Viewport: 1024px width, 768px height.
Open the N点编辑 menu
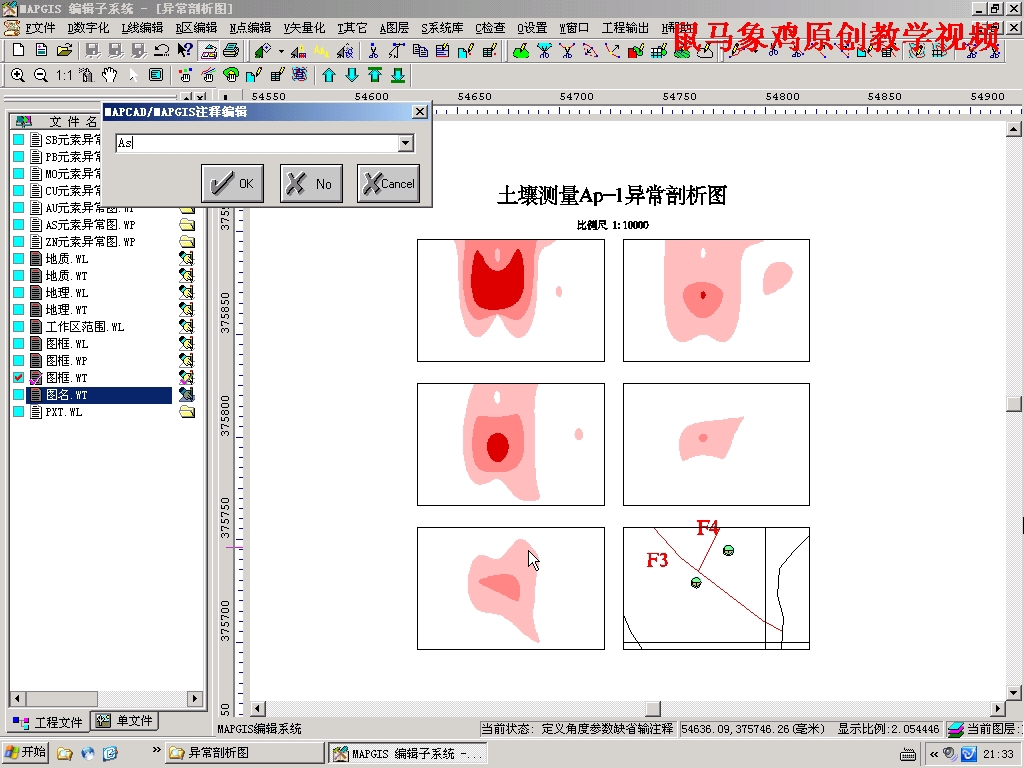click(x=250, y=28)
